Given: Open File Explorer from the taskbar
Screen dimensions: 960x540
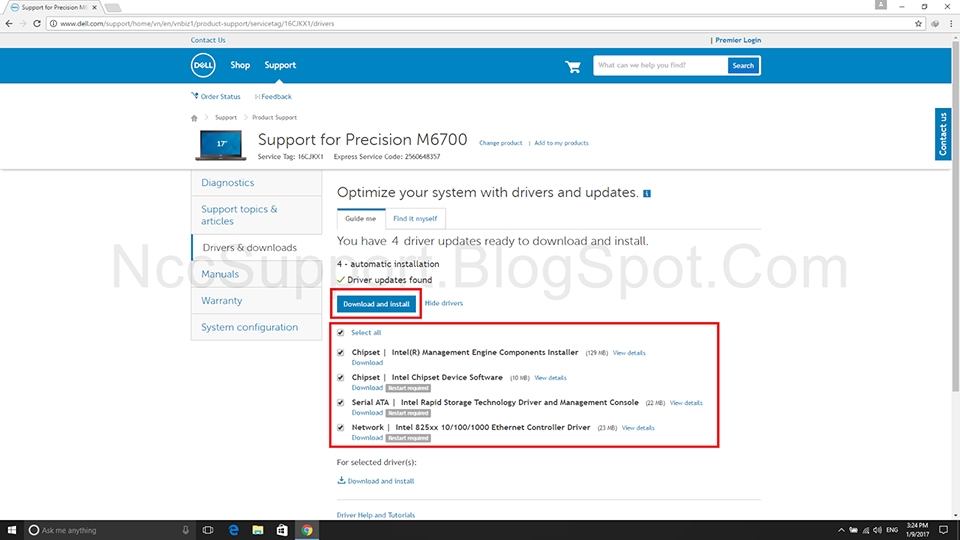Looking at the screenshot, I should coord(258,530).
